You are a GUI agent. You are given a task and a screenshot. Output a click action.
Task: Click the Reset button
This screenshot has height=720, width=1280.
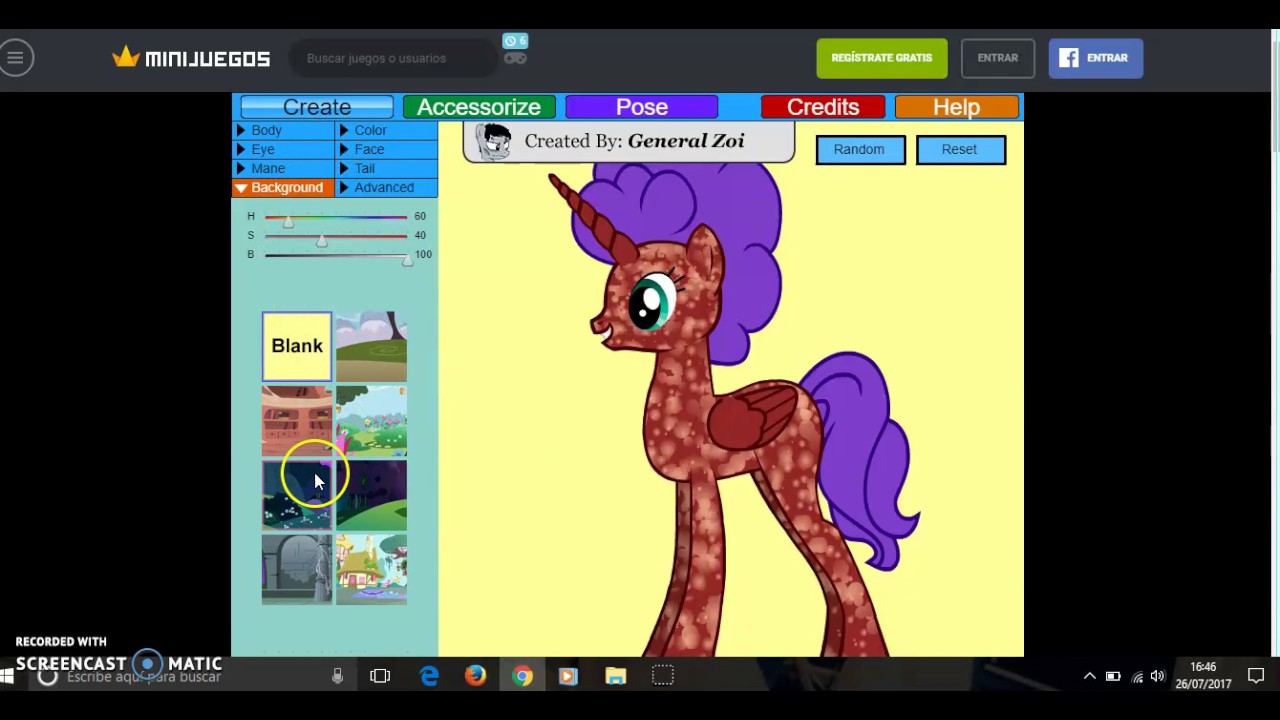(x=960, y=150)
